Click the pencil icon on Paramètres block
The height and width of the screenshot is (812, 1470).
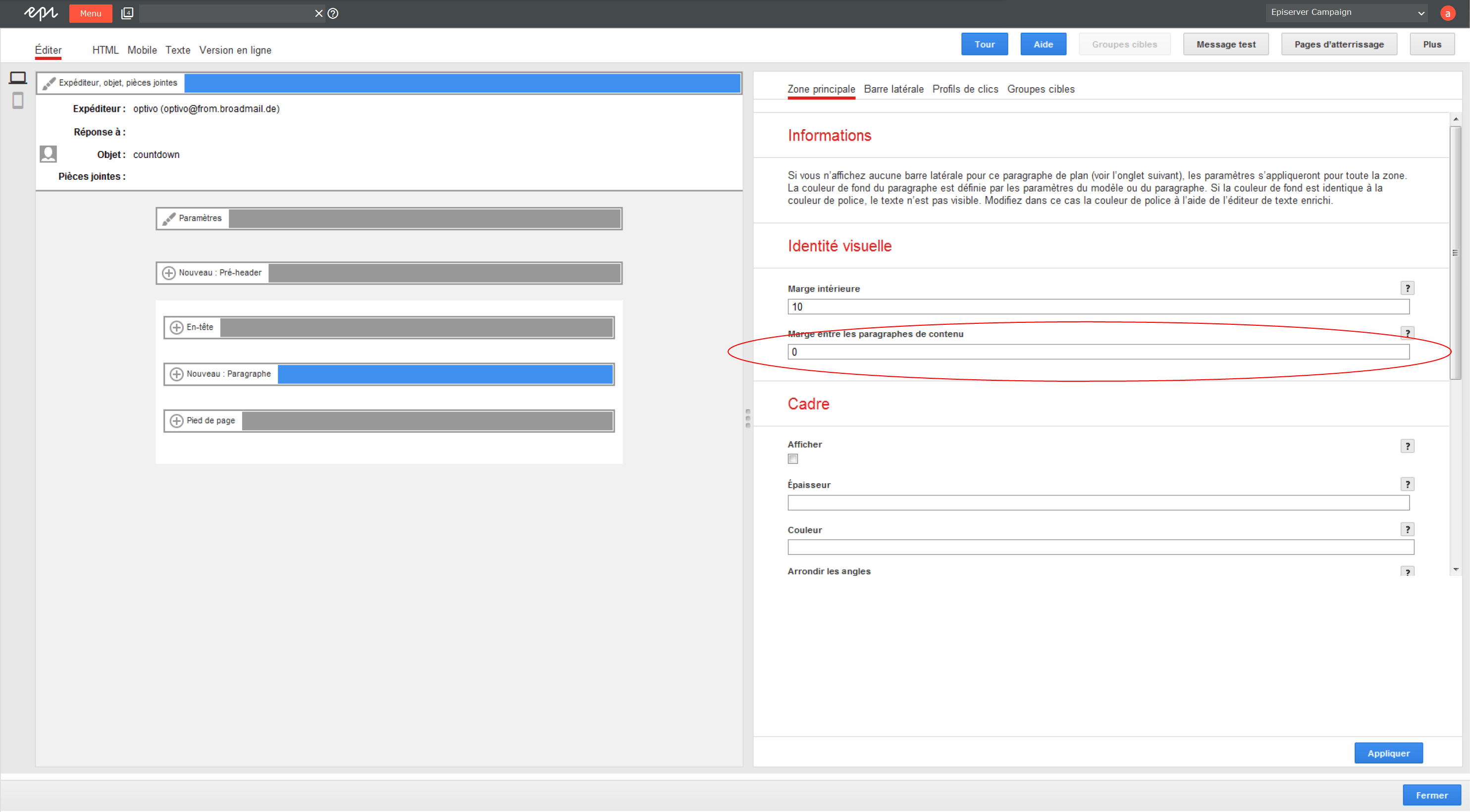click(x=169, y=219)
